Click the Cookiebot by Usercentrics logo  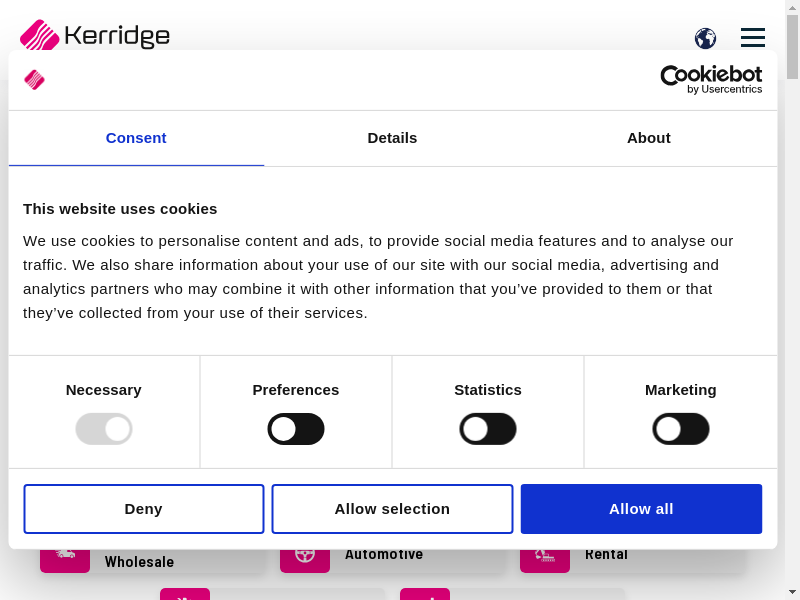coord(711,79)
